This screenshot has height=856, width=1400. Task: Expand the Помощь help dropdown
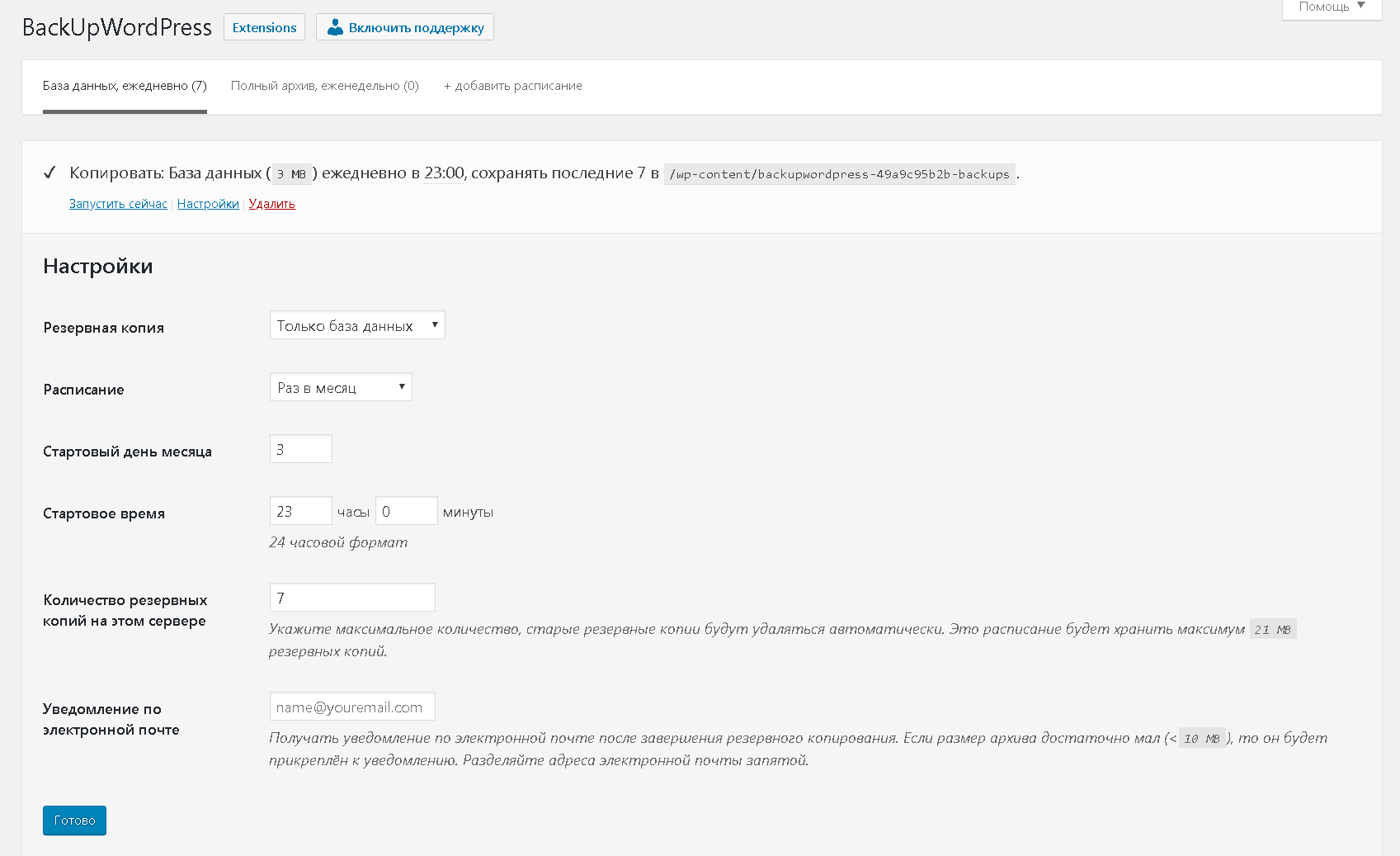(x=1332, y=8)
